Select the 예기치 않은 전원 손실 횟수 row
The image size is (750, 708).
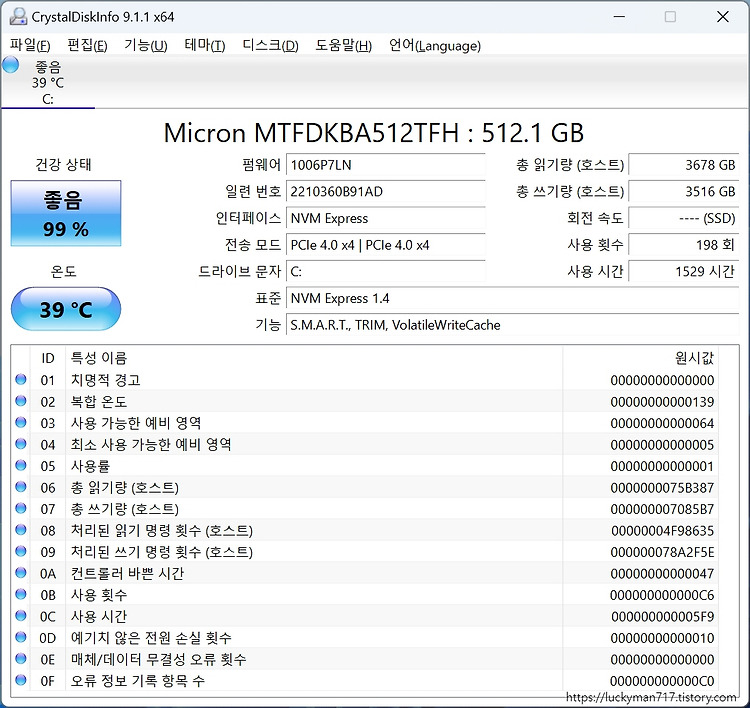coord(364,638)
